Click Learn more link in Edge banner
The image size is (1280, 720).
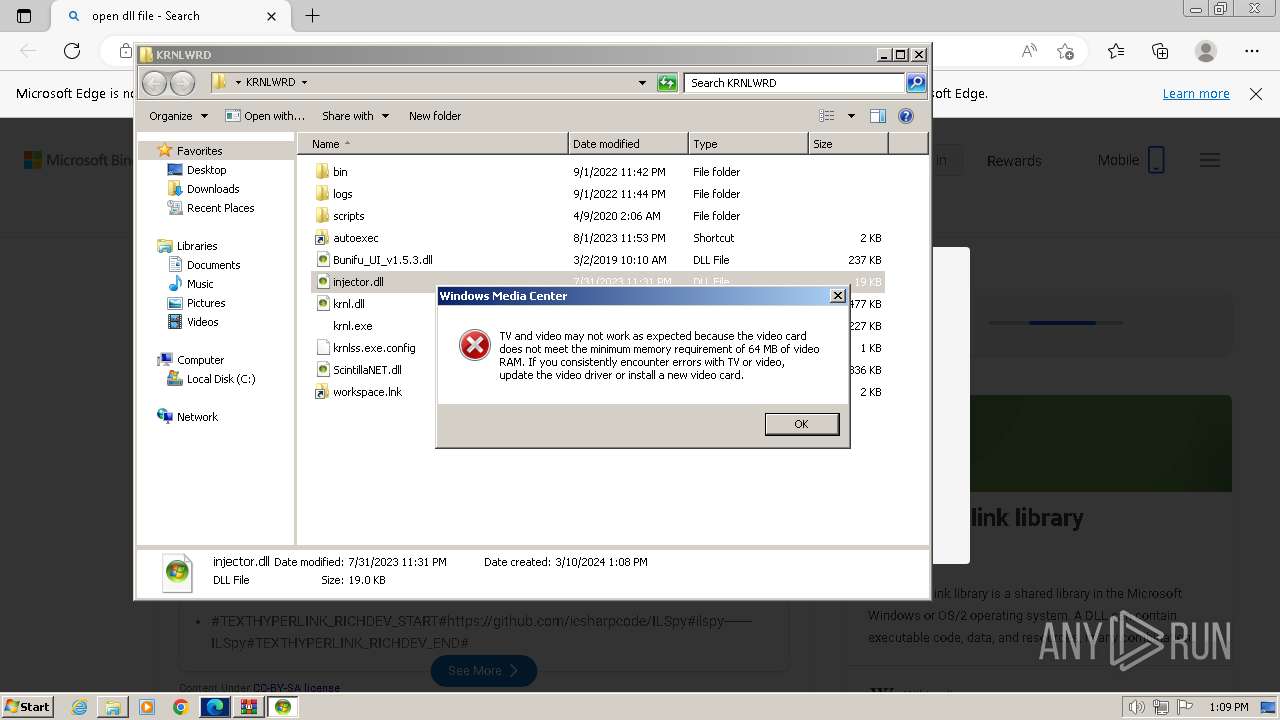click(x=1196, y=93)
